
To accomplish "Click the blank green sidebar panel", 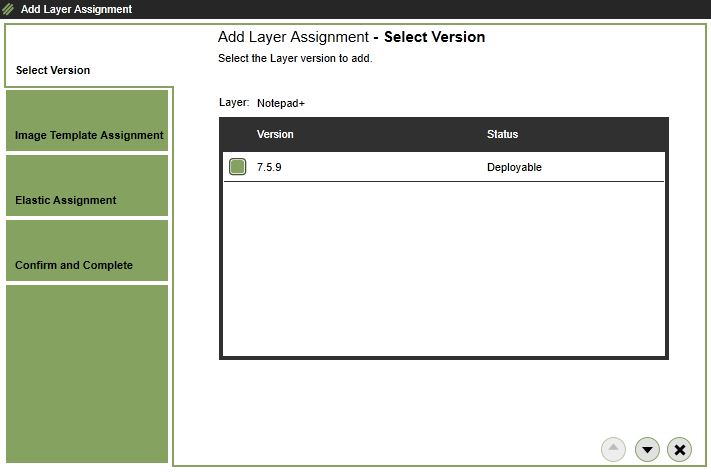I will [87, 374].
